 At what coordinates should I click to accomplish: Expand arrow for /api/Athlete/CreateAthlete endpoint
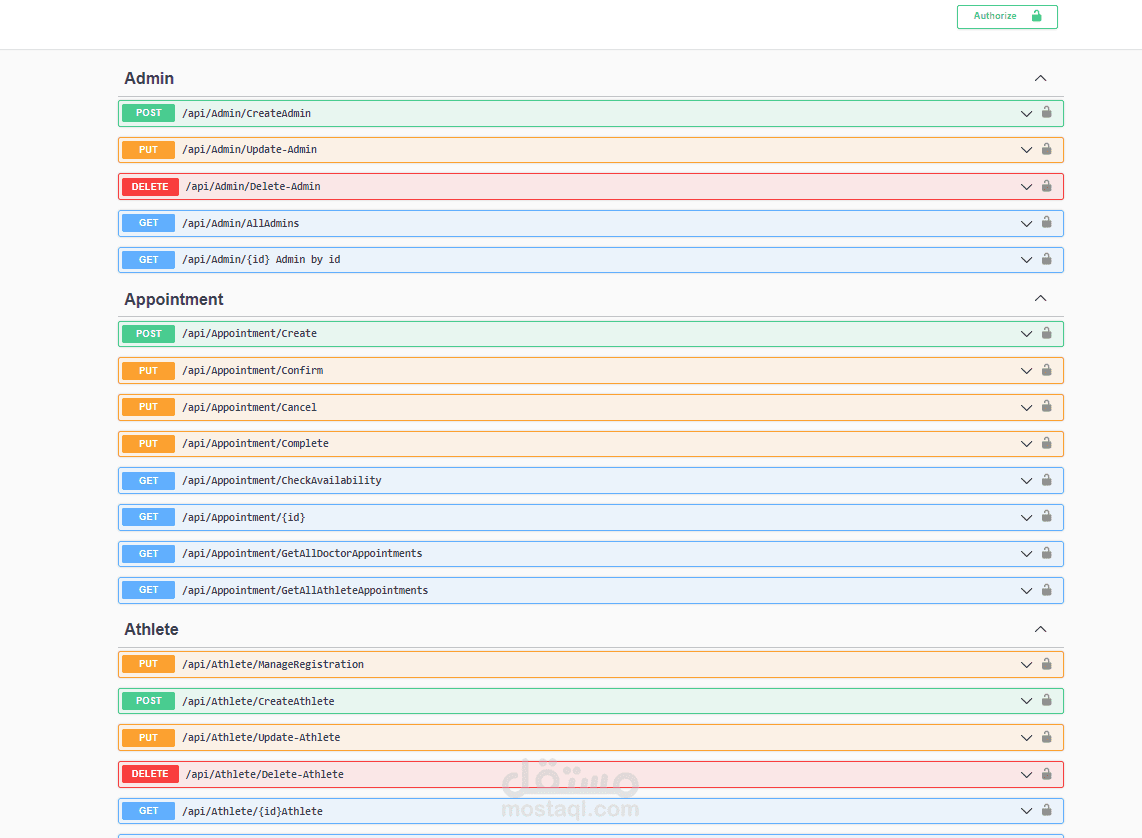tap(1026, 701)
